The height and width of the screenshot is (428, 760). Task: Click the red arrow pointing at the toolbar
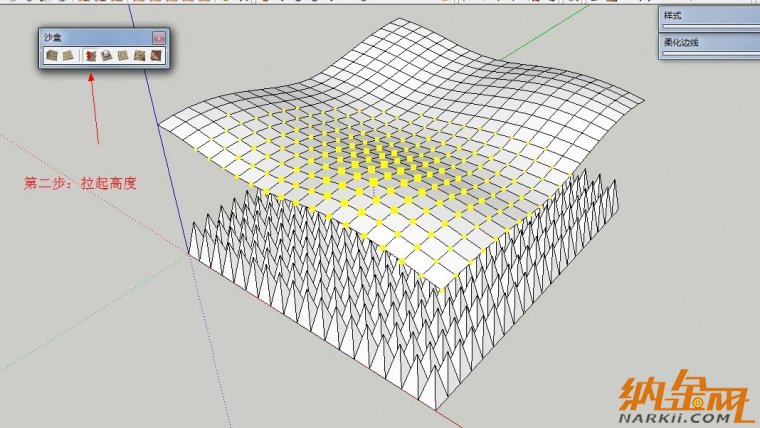tap(94, 115)
